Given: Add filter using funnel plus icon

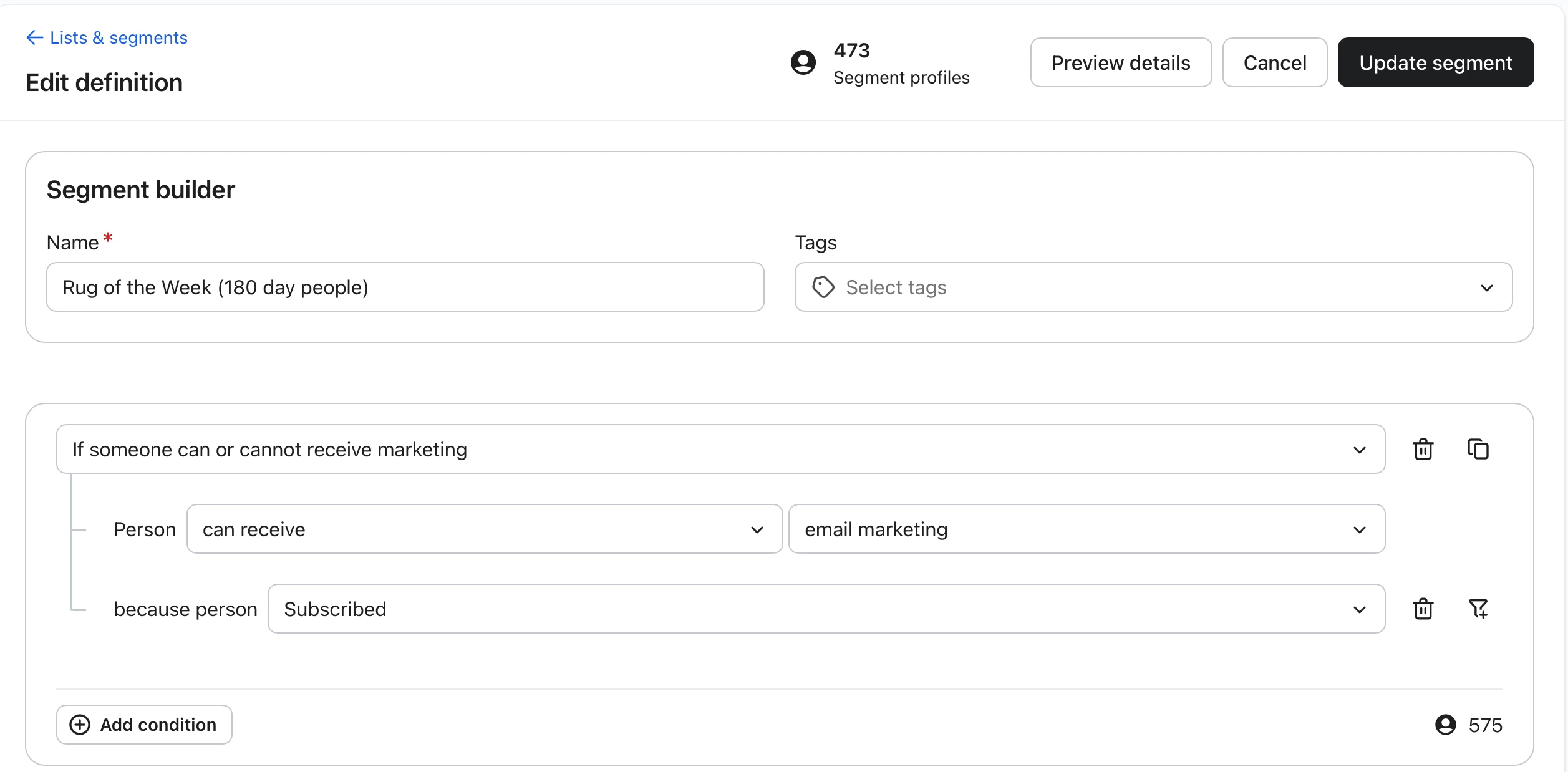Looking at the screenshot, I should 1478,609.
